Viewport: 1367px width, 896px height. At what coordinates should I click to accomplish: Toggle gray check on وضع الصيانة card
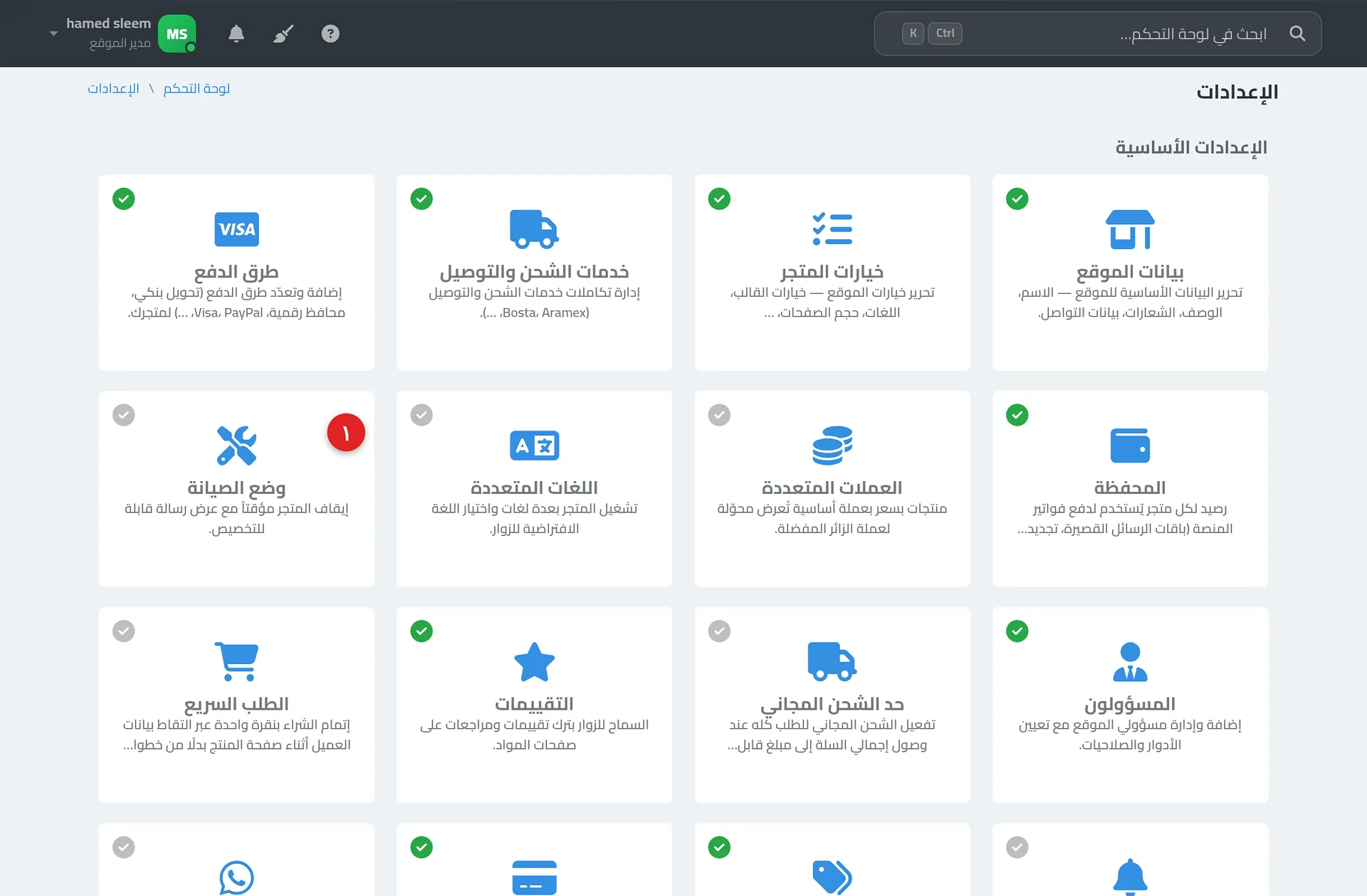click(x=124, y=415)
